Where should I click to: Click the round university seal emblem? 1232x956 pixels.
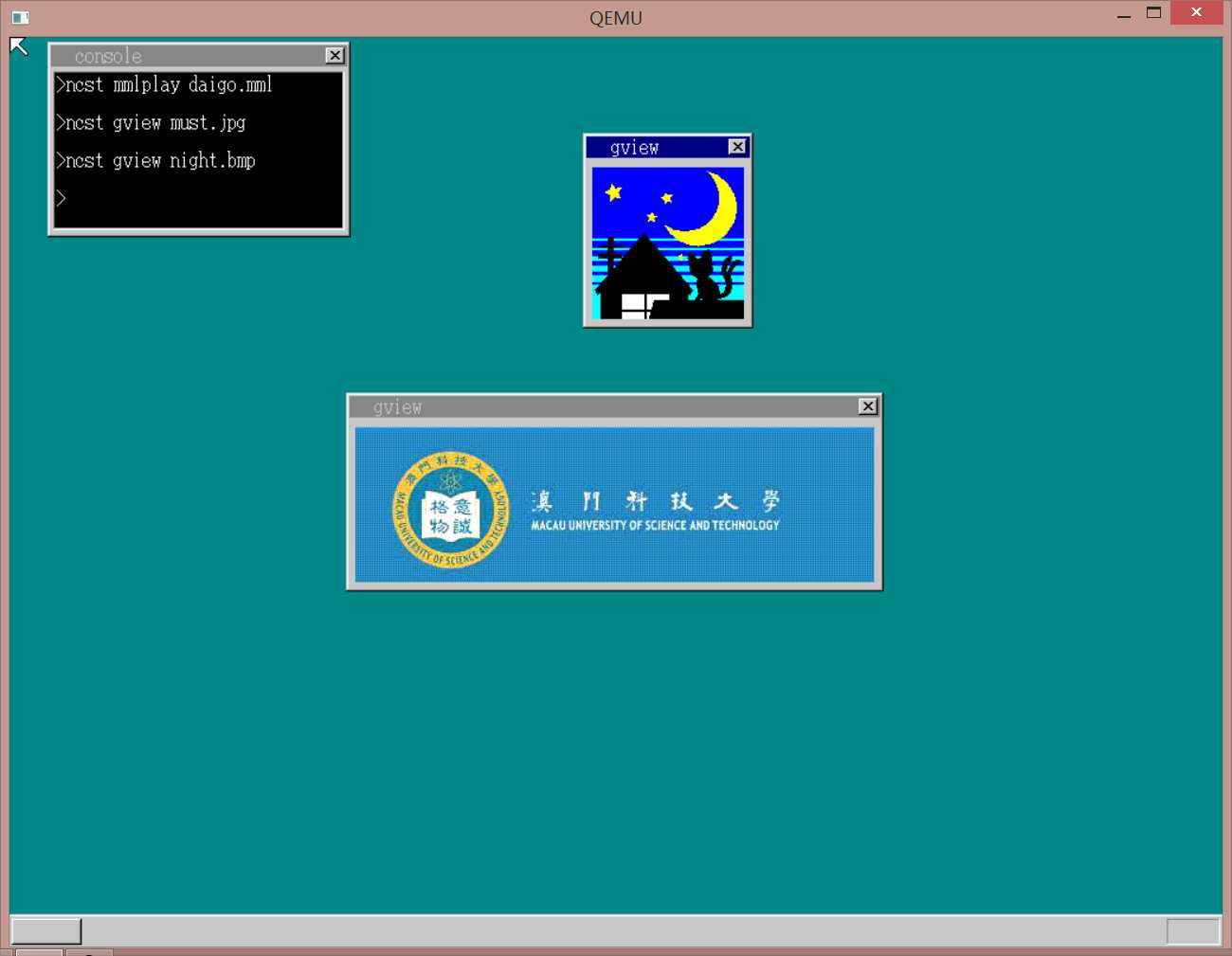[x=450, y=510]
